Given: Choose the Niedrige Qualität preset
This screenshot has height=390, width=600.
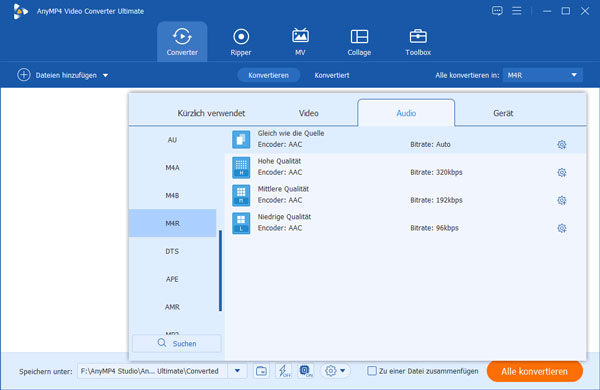Looking at the screenshot, I should (x=406, y=223).
